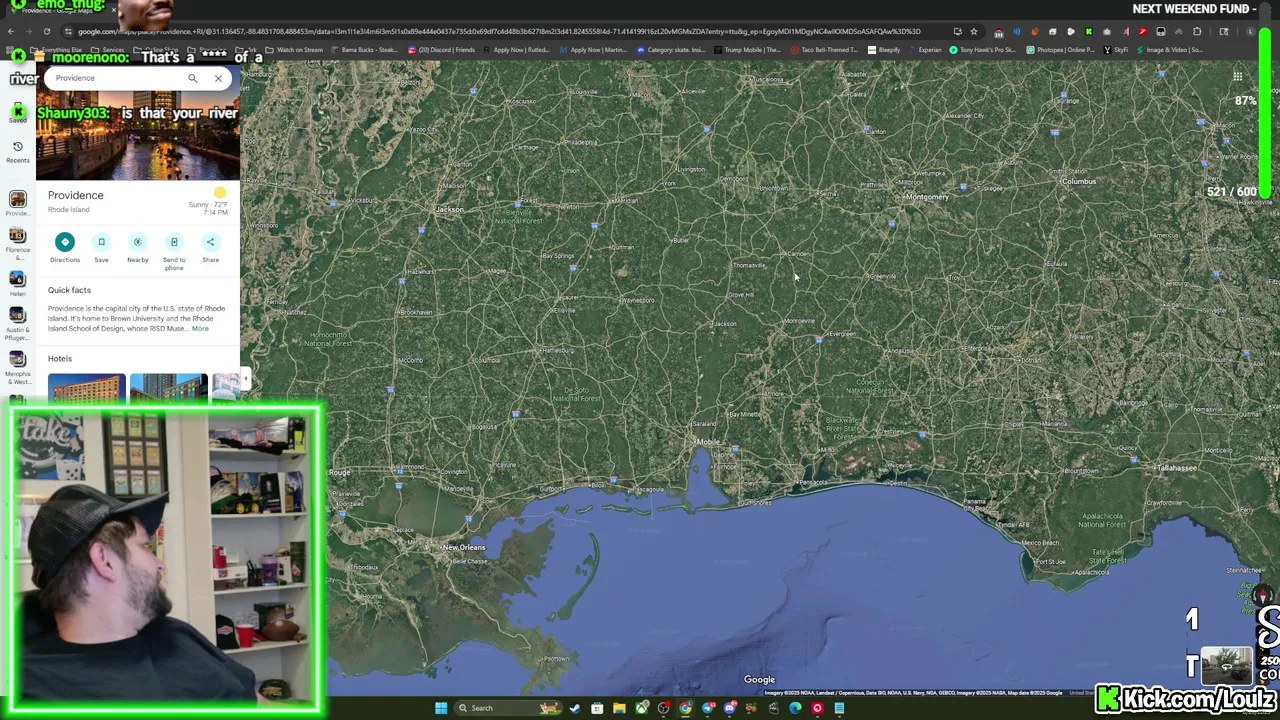1280x720 pixels.
Task: Open the Everything Else bookmarks folder
Action: 56,50
